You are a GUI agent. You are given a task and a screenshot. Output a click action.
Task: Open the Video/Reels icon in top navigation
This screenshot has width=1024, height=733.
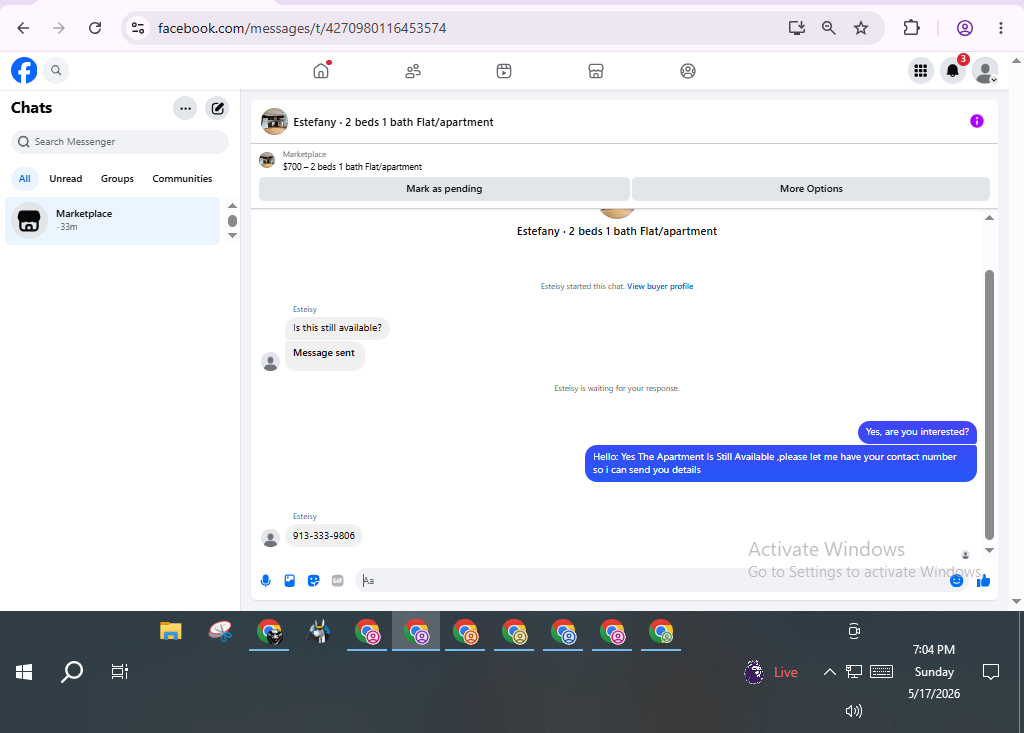click(x=504, y=71)
